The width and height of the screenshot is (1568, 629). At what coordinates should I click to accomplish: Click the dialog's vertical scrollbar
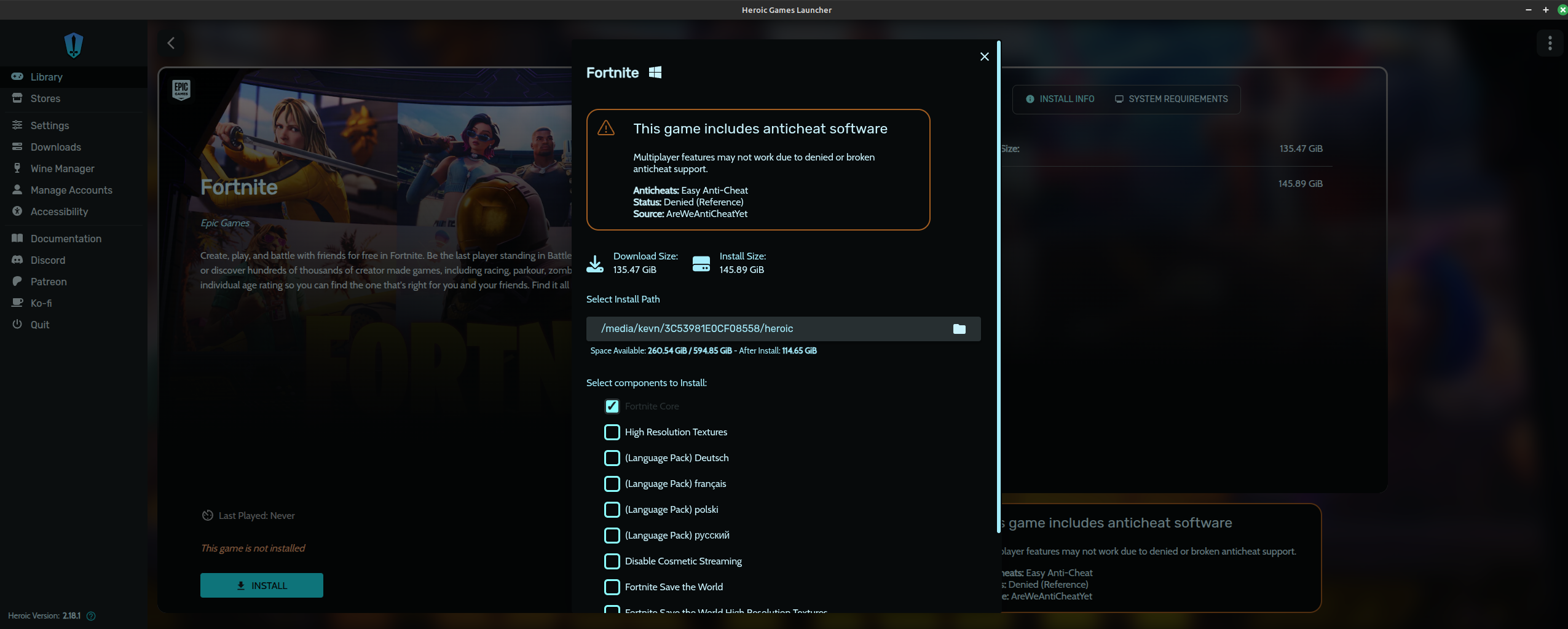999,277
